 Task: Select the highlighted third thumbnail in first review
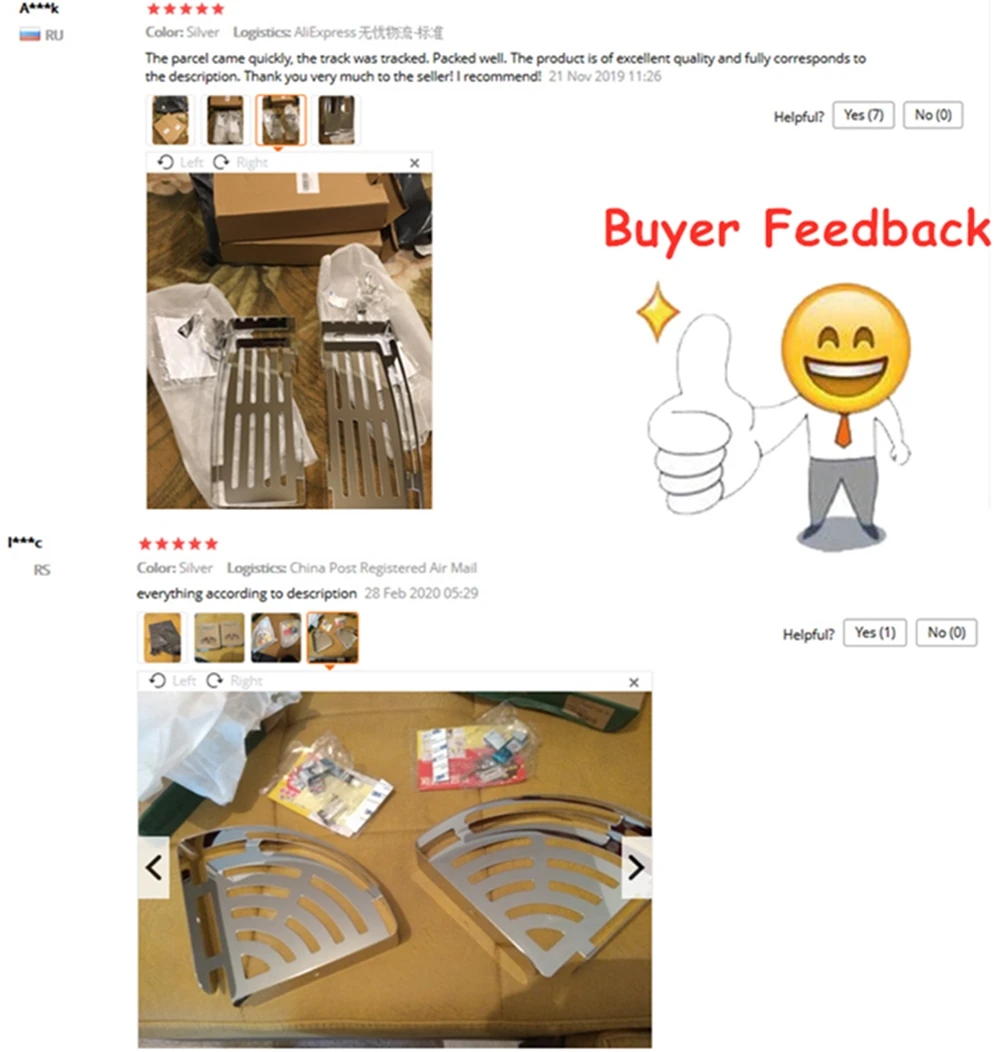(x=281, y=120)
